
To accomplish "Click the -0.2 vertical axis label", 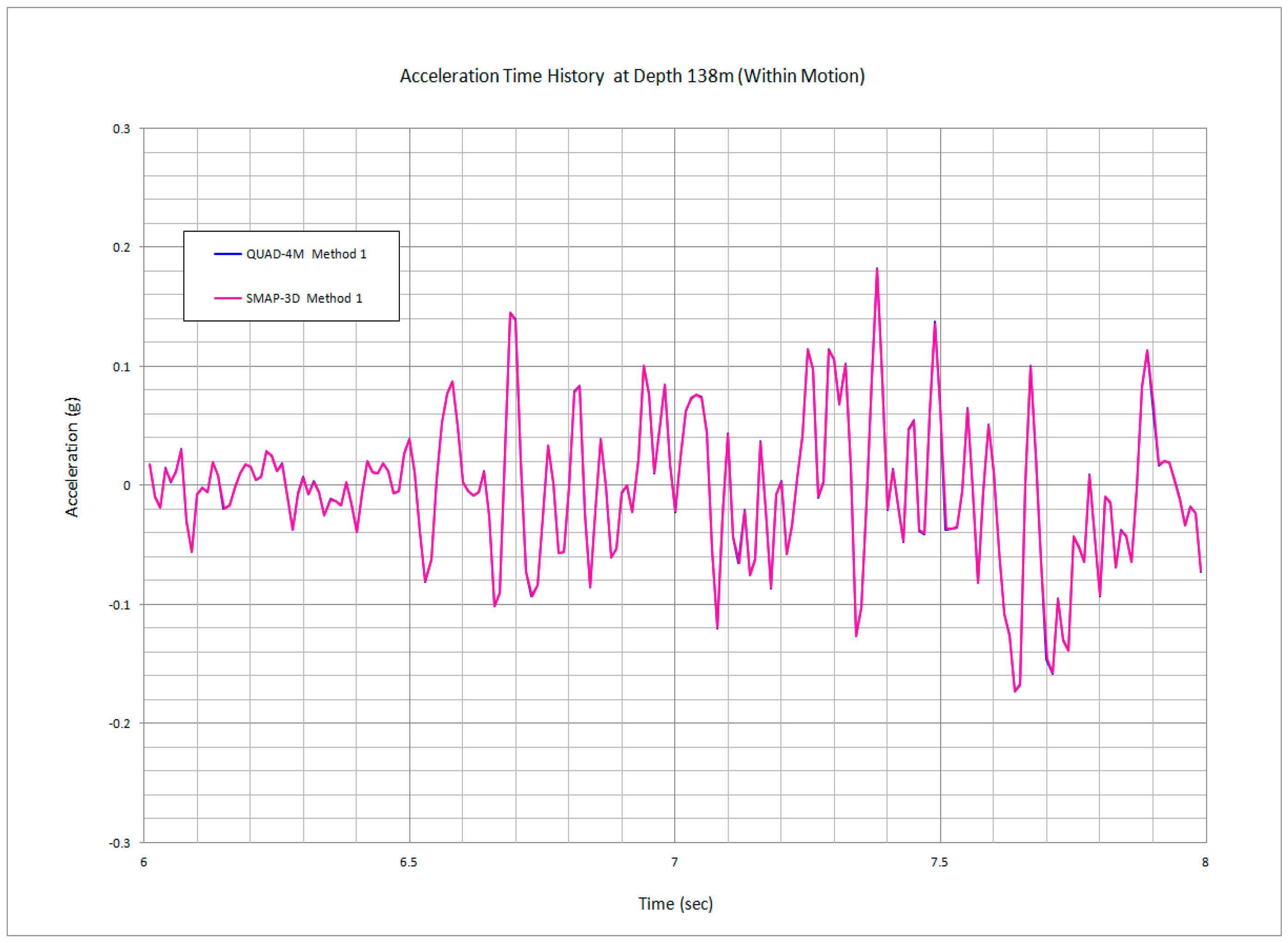I will click(119, 723).
